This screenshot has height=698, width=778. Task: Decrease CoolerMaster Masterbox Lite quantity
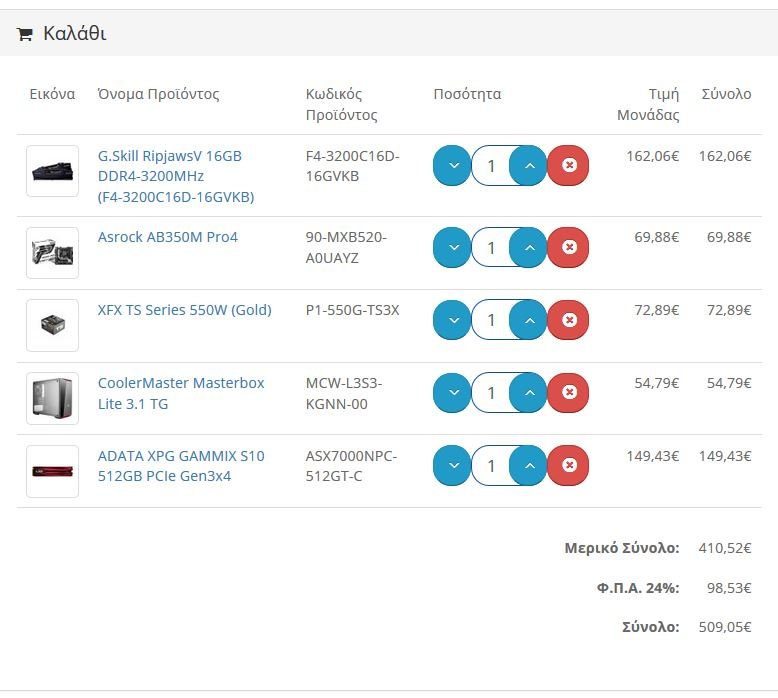click(x=452, y=392)
